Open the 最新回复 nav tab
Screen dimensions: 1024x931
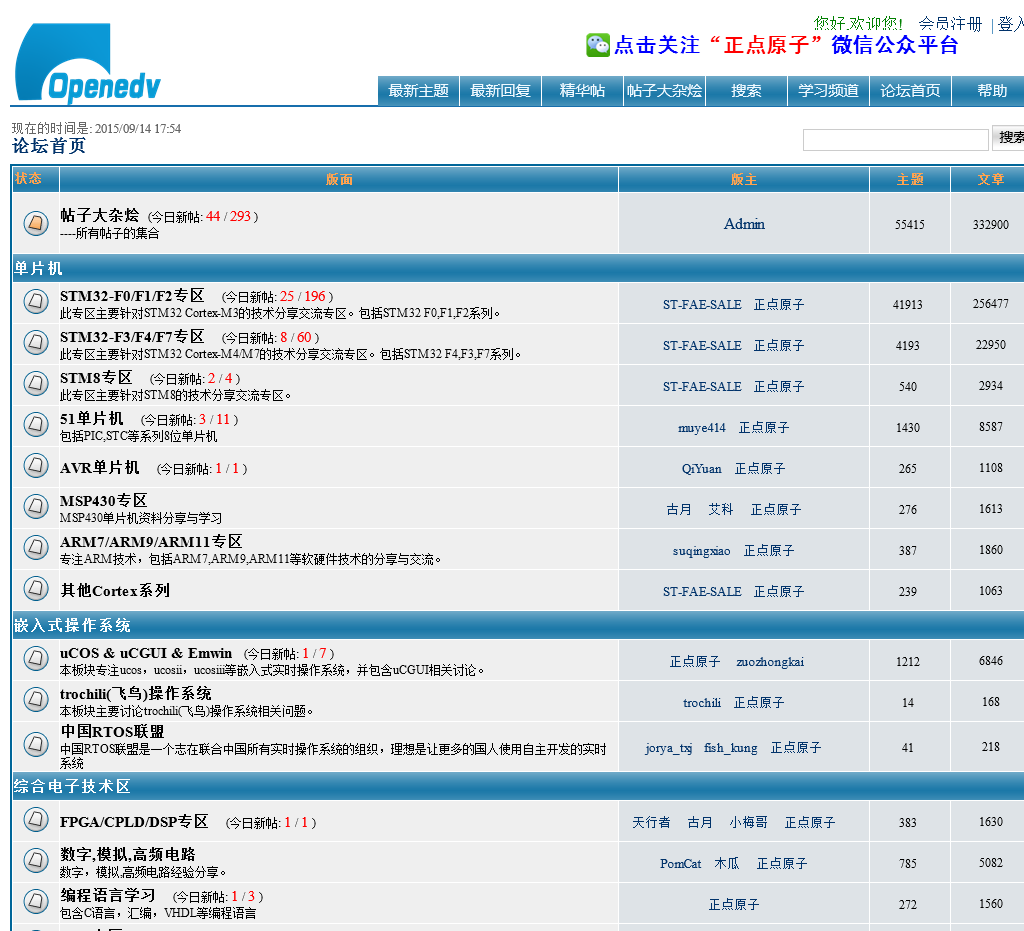tap(501, 91)
